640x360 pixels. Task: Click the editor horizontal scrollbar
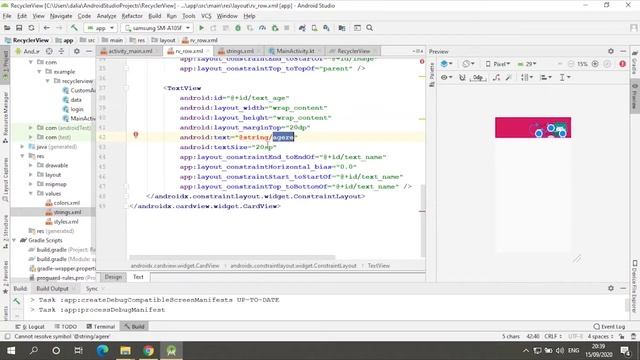tap(232, 258)
